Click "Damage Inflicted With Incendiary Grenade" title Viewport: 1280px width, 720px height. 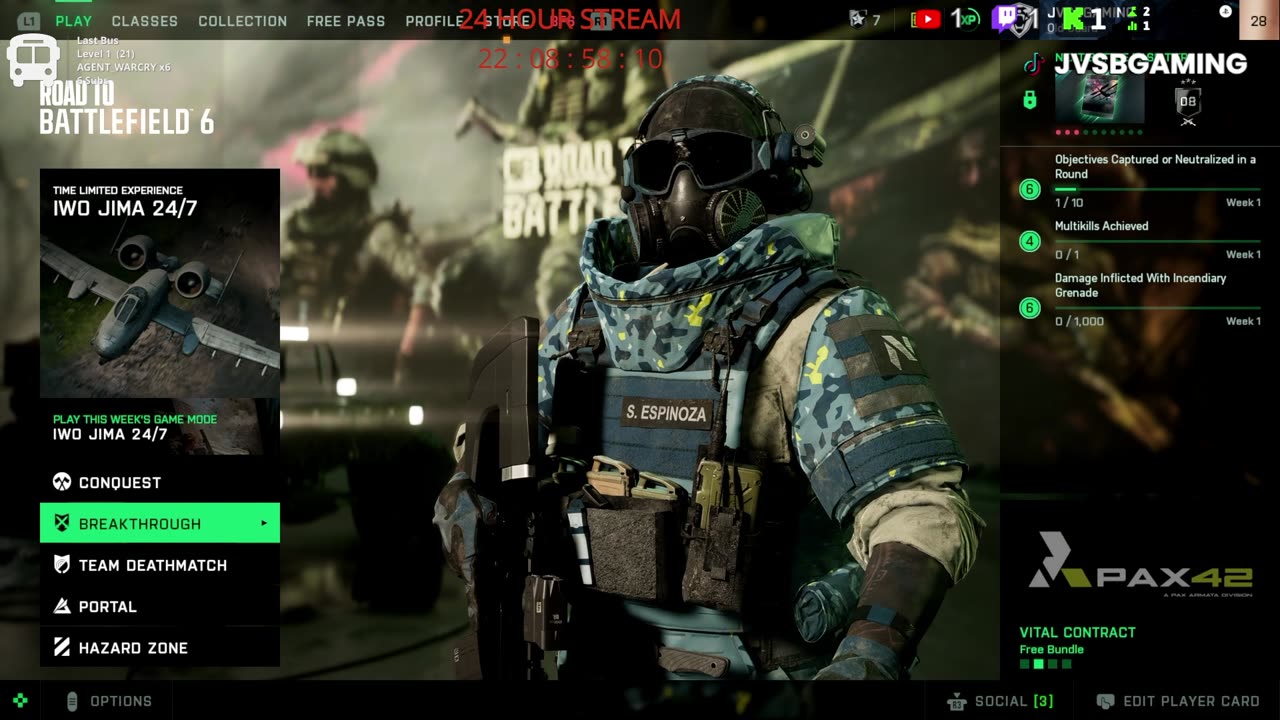(1140, 285)
